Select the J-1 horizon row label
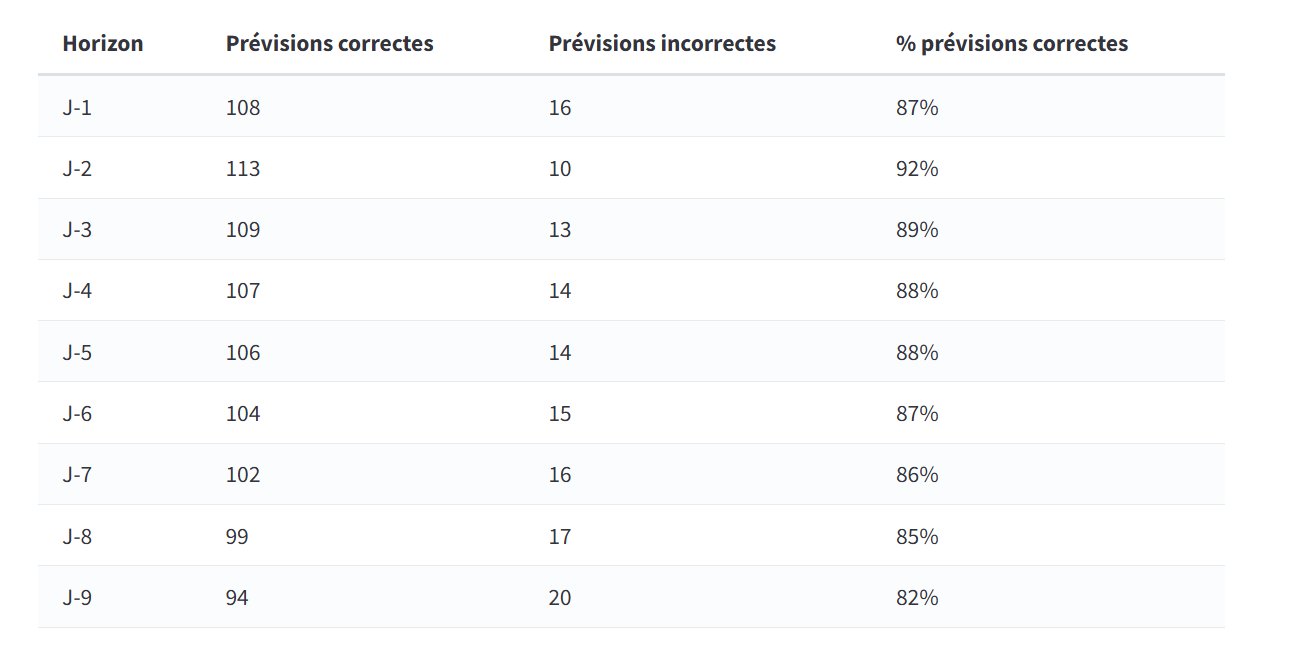 [77, 108]
